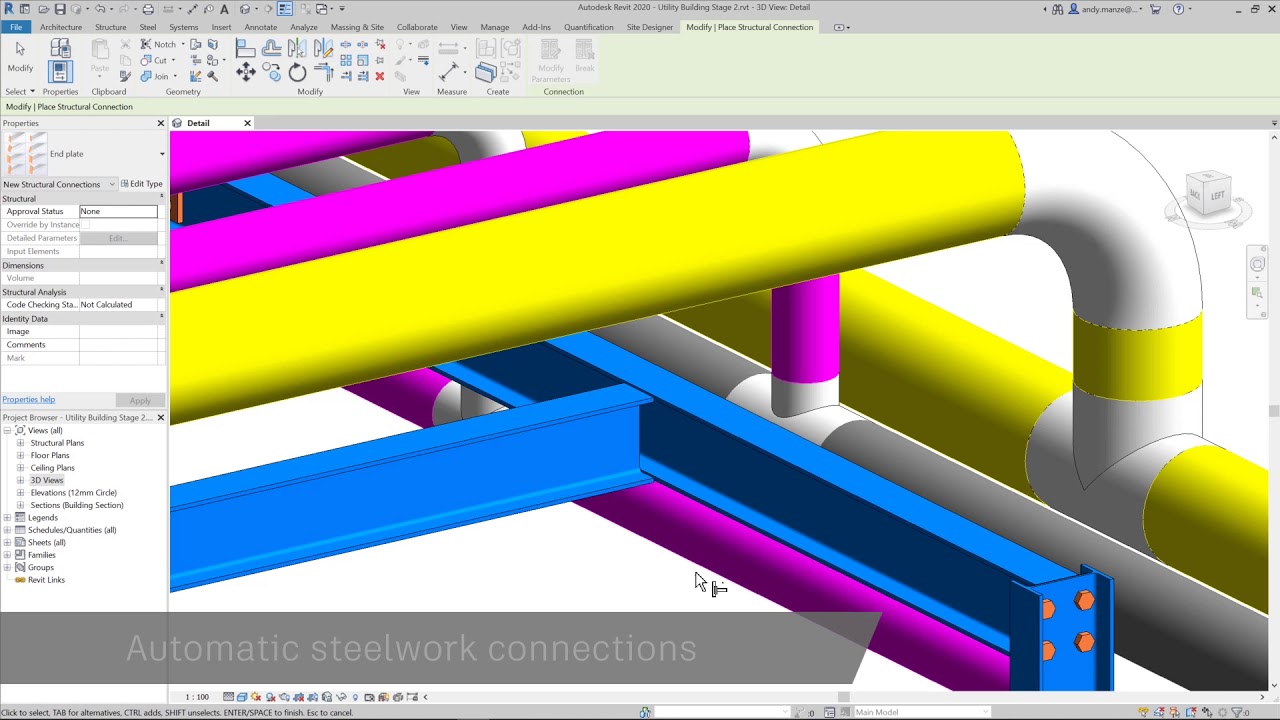This screenshot has height=720, width=1280.
Task: Click the shopping cart icon in title bar
Action: pyautogui.click(x=1156, y=9)
